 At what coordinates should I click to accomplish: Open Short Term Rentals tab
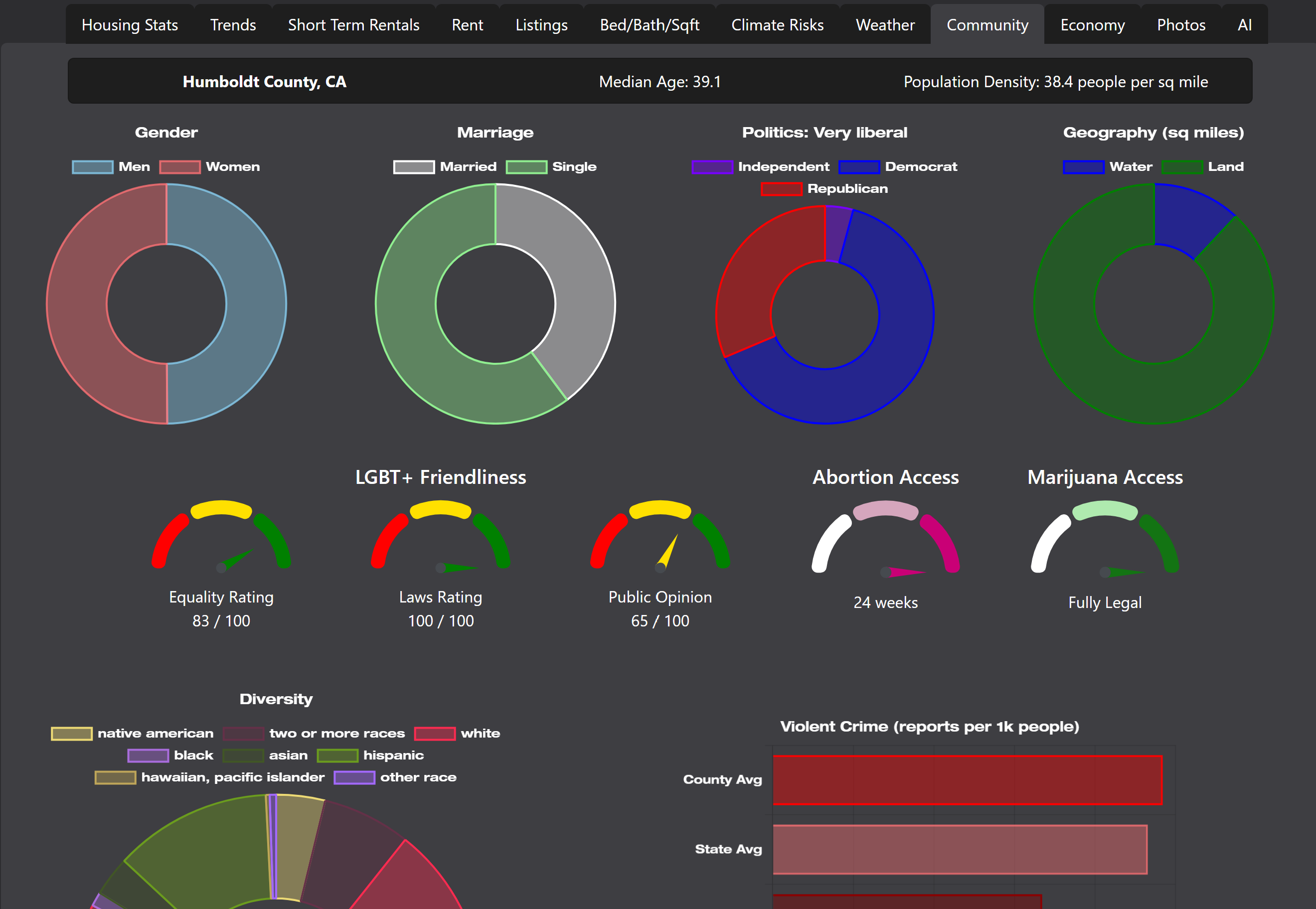(x=353, y=24)
